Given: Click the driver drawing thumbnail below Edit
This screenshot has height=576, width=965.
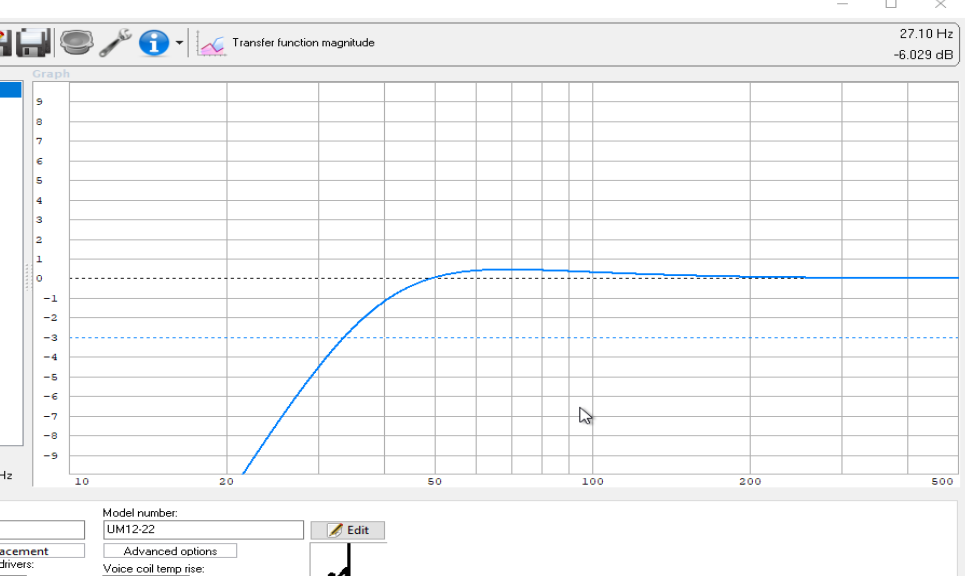Looking at the screenshot, I should (347, 561).
